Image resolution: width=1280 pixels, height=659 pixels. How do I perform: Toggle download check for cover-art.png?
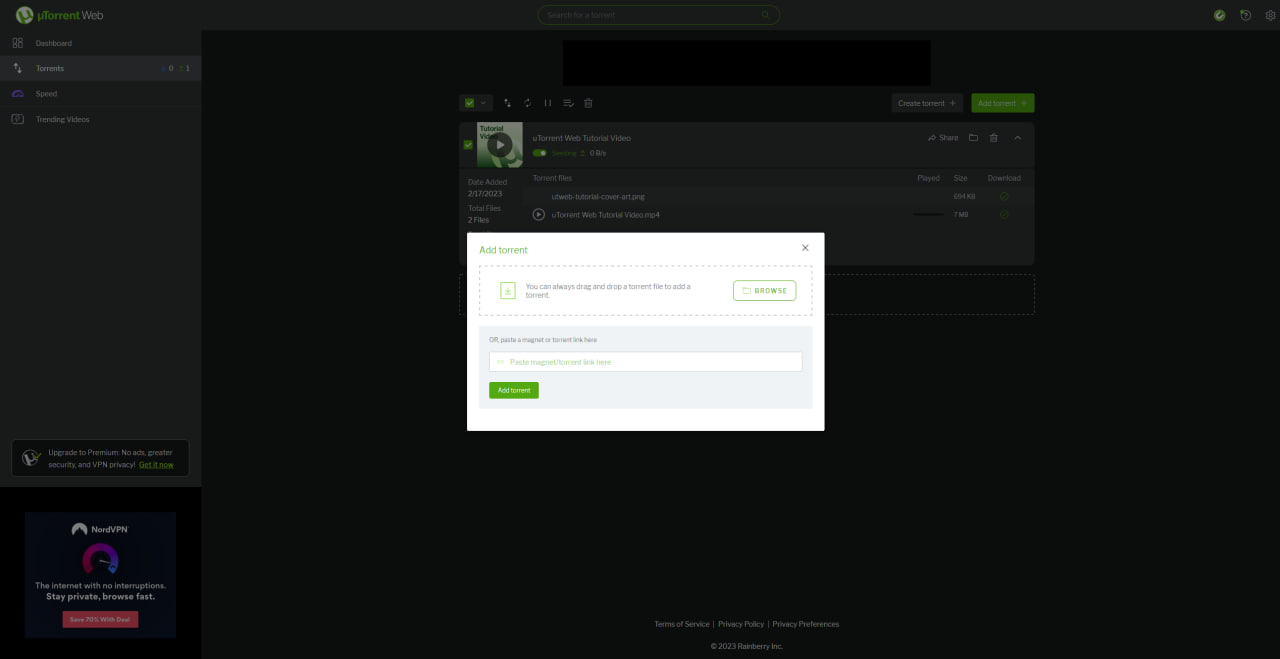click(1004, 197)
